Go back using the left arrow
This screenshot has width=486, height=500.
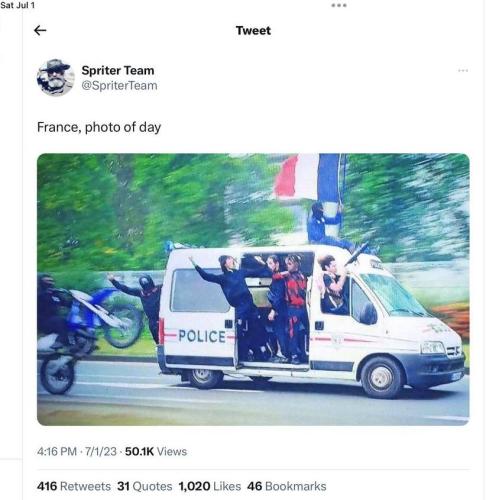click(40, 31)
